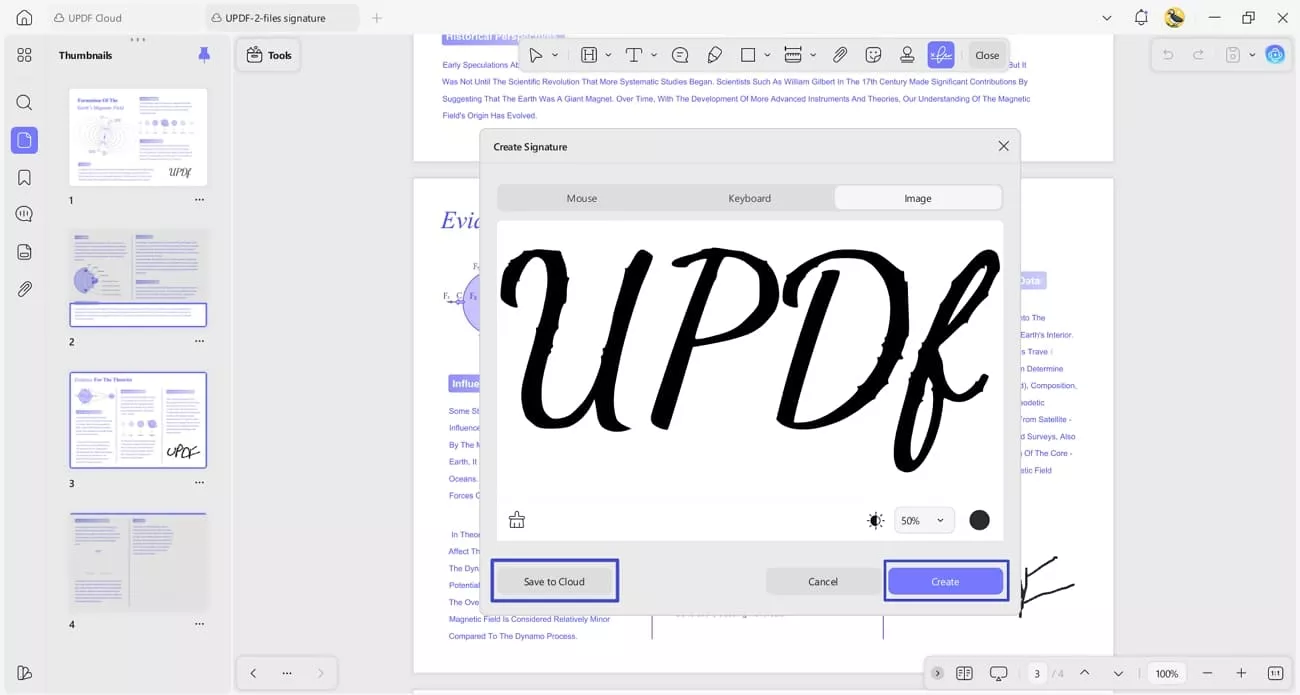1300x695 pixels.
Task: Expand the Shape tool dropdown arrow
Action: click(x=767, y=55)
